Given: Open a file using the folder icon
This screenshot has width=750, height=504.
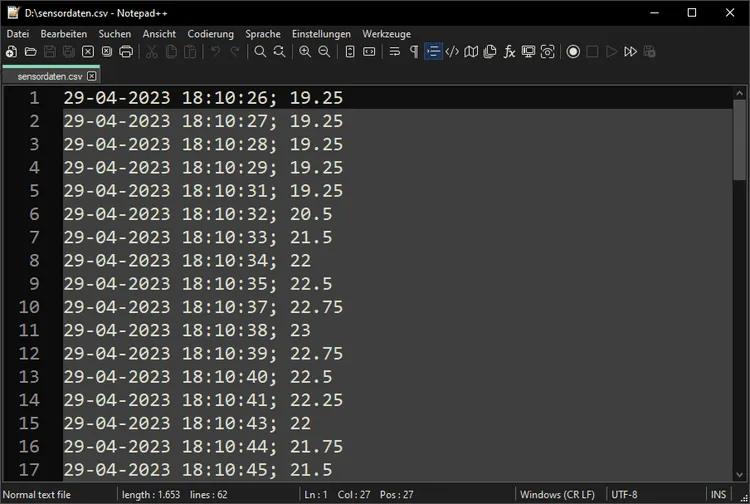Looking at the screenshot, I should 30,52.
